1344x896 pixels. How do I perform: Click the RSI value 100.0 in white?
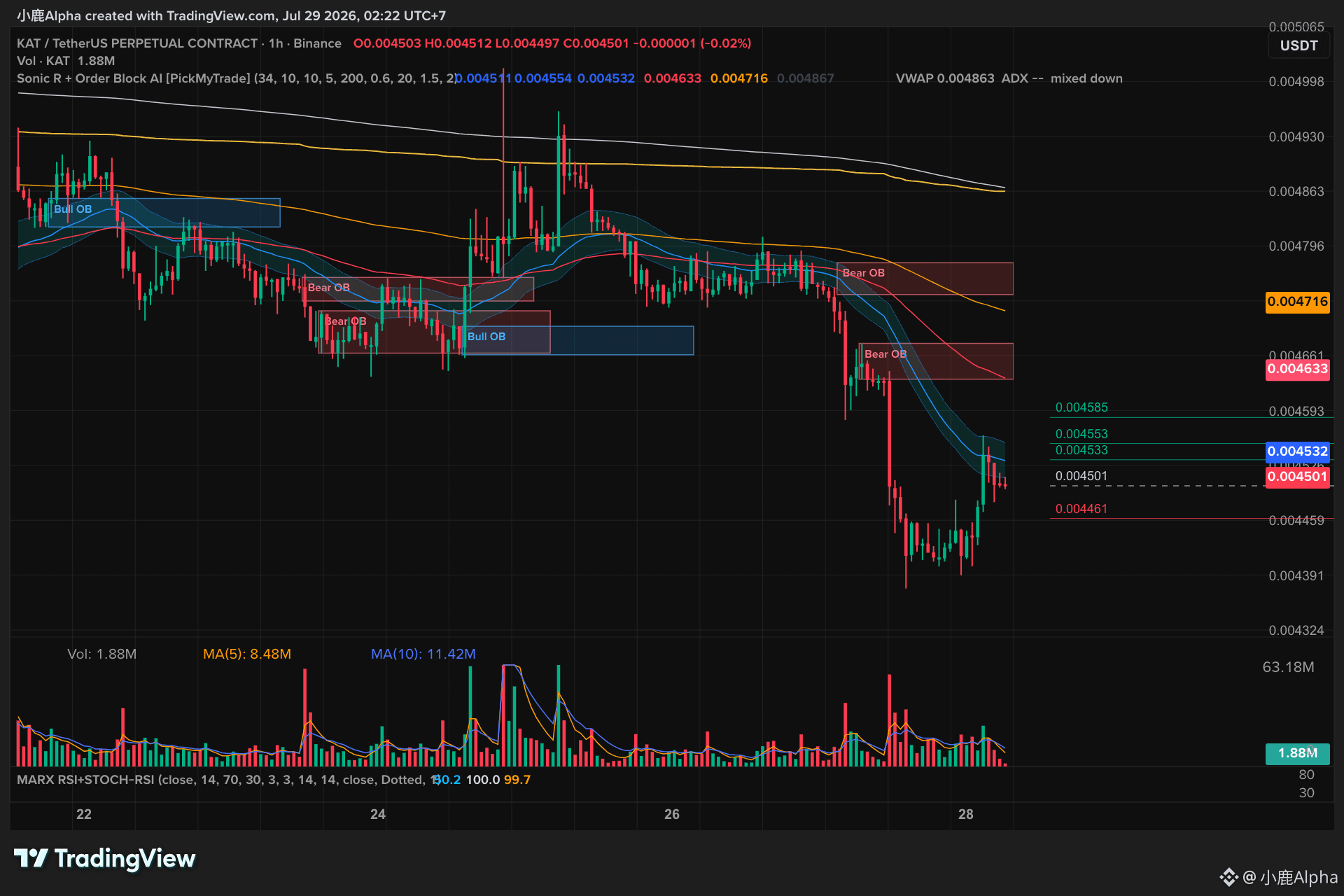pos(483,780)
